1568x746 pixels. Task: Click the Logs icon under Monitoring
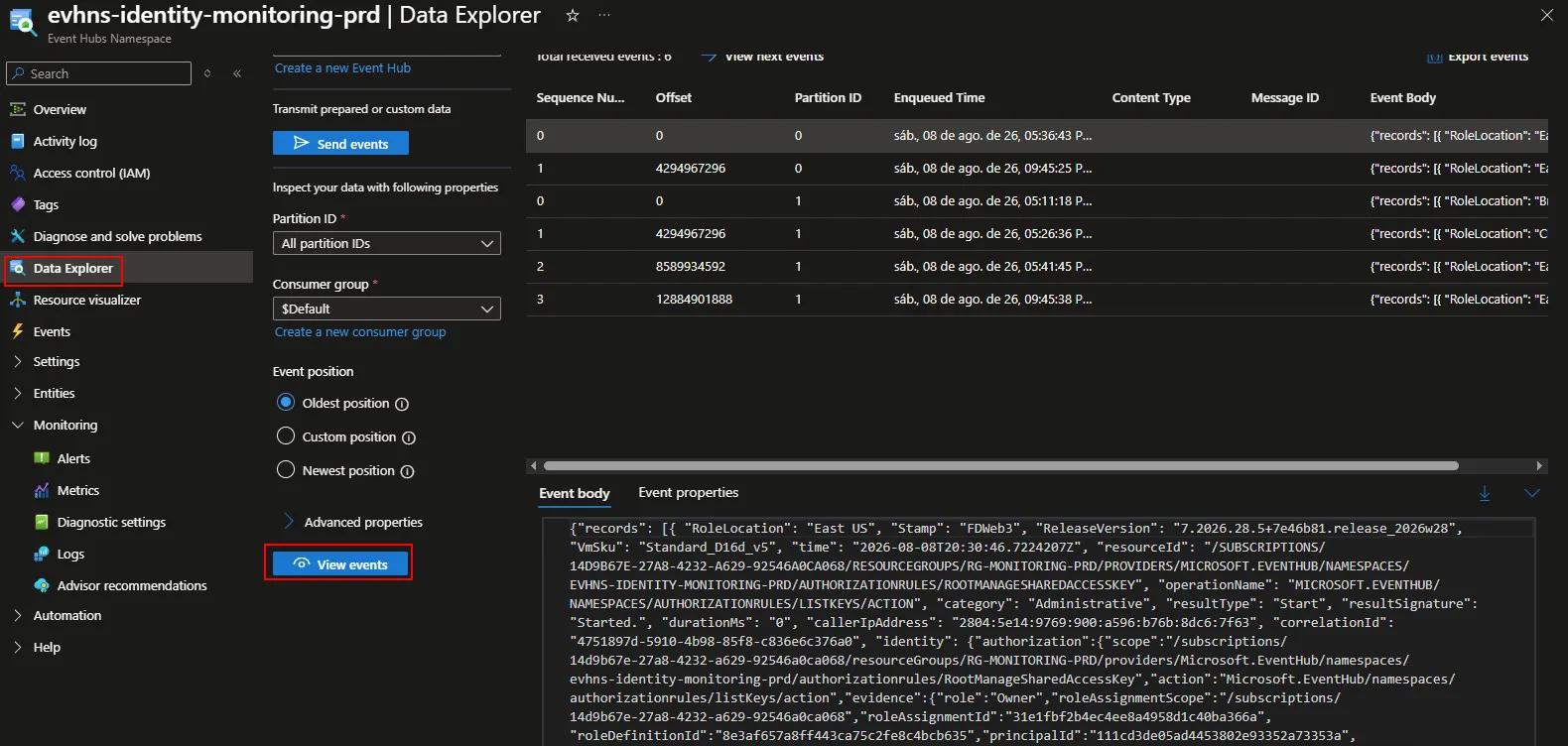pyautogui.click(x=42, y=554)
